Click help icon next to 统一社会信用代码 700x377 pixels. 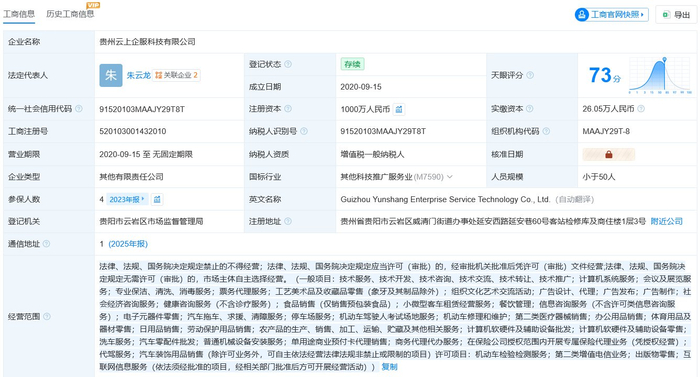tap(79, 109)
